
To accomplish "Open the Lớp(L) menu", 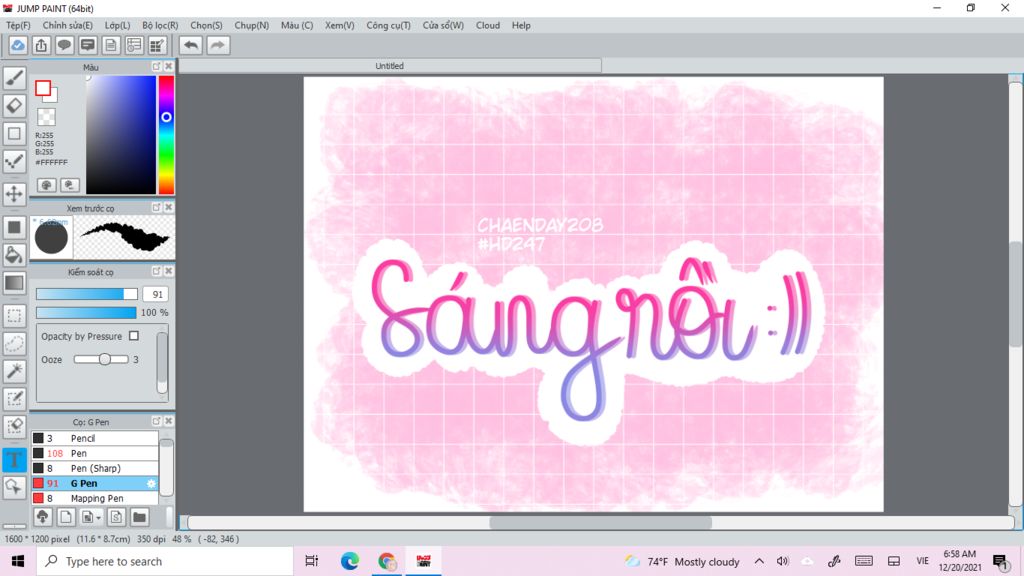I will click(x=118, y=25).
